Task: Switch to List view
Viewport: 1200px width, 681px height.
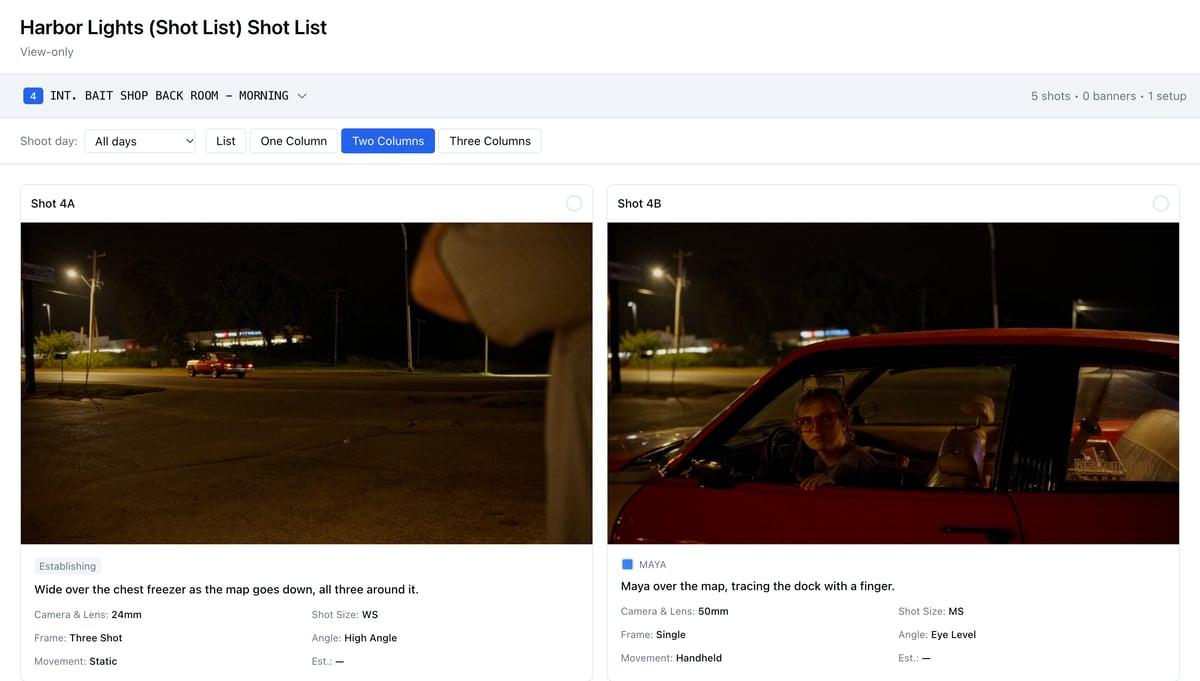Action: 226,141
